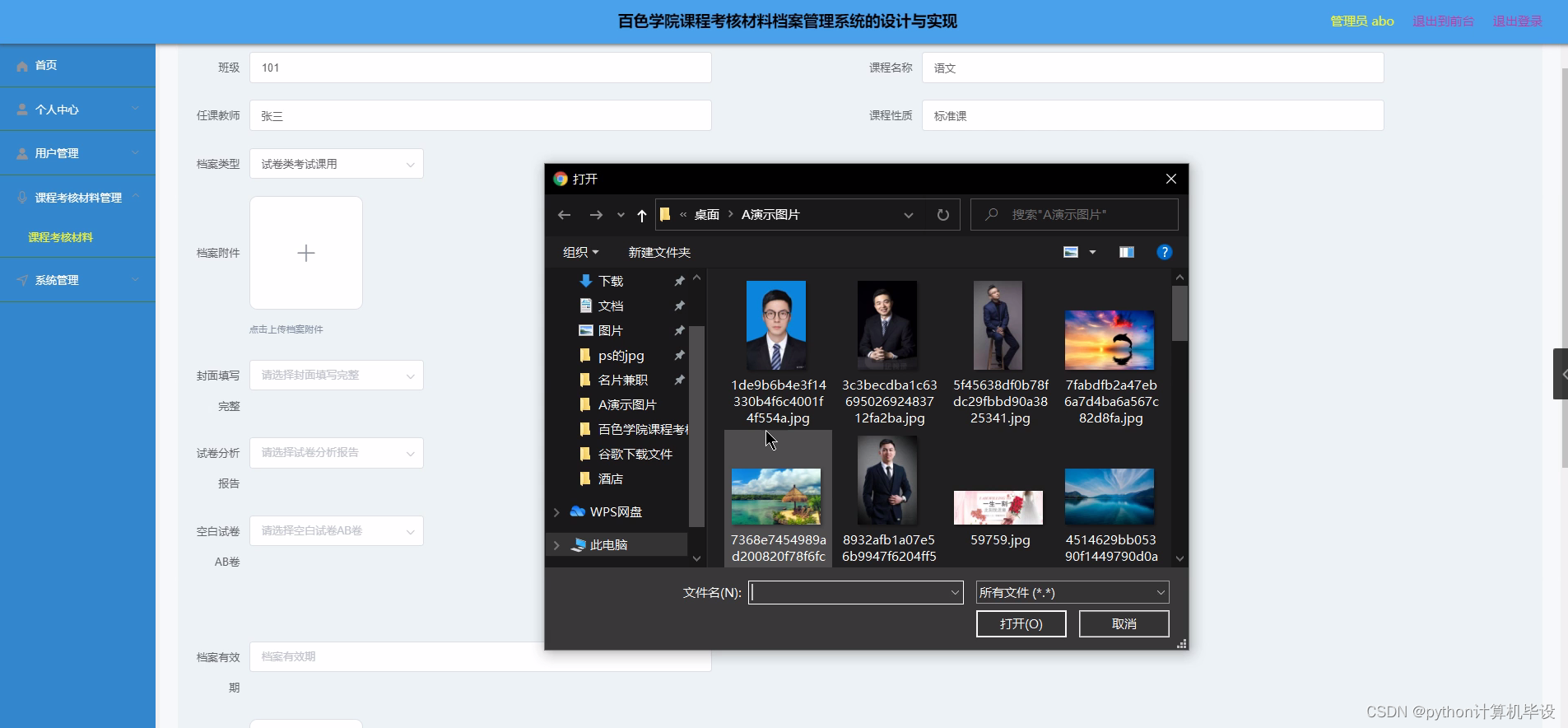
Task: Click the pin icon next to 文档
Action: tap(679, 306)
